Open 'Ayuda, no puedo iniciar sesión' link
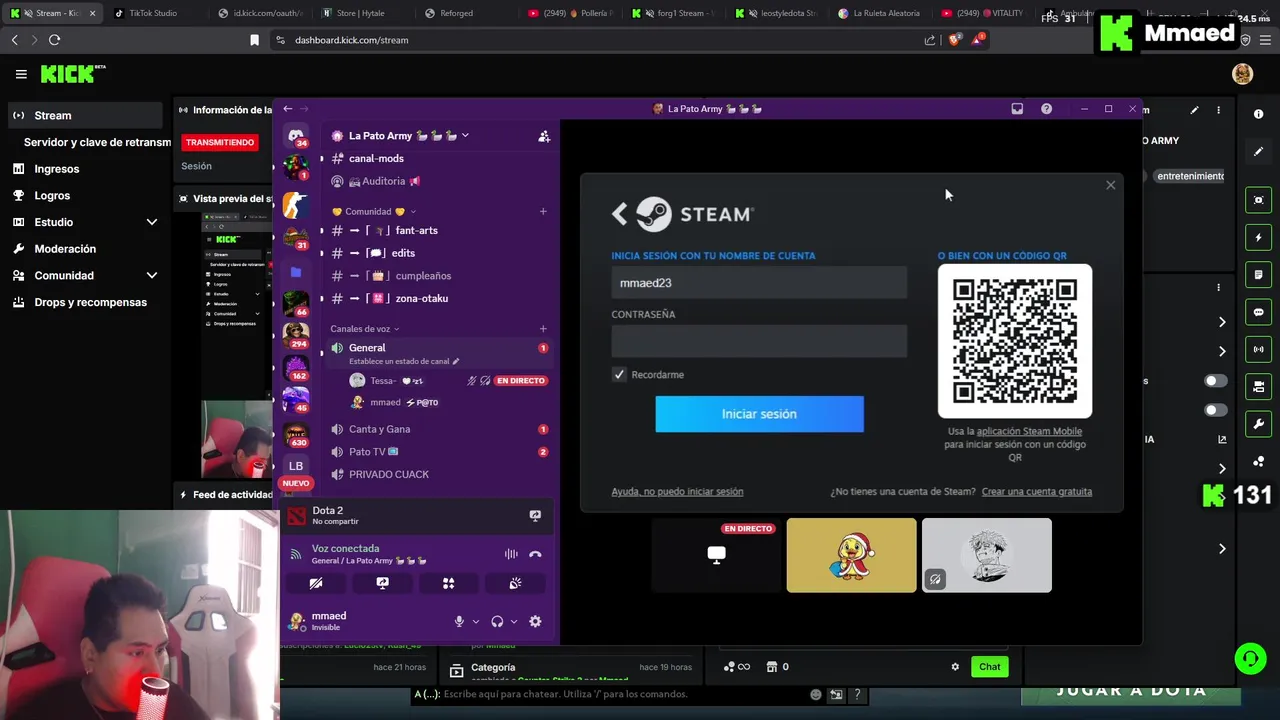This screenshot has height=720, width=1280. pos(677,491)
